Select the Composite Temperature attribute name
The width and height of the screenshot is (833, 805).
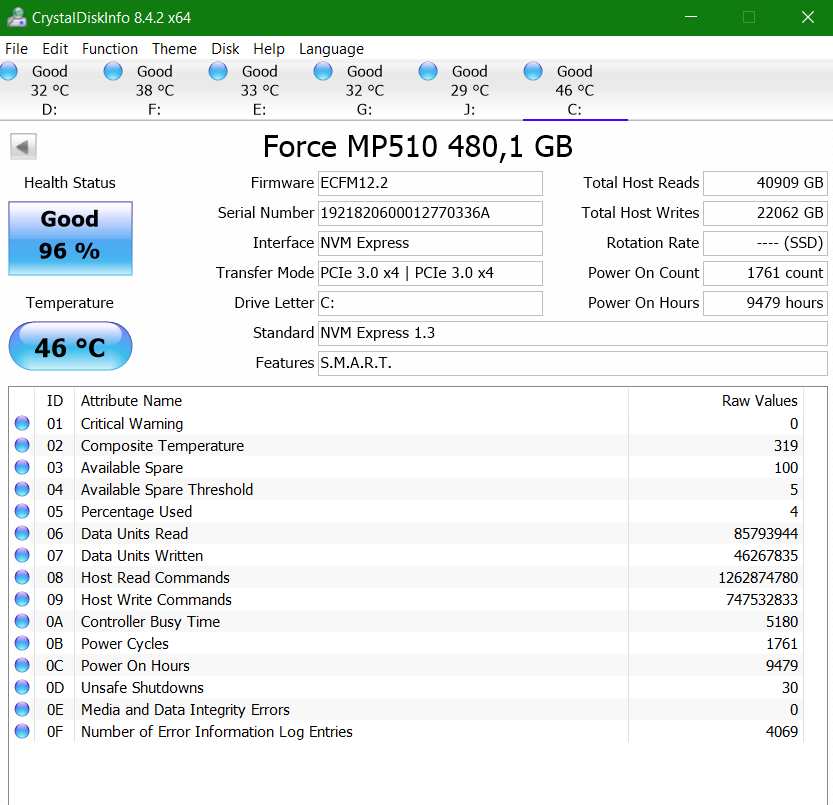[x=162, y=446]
